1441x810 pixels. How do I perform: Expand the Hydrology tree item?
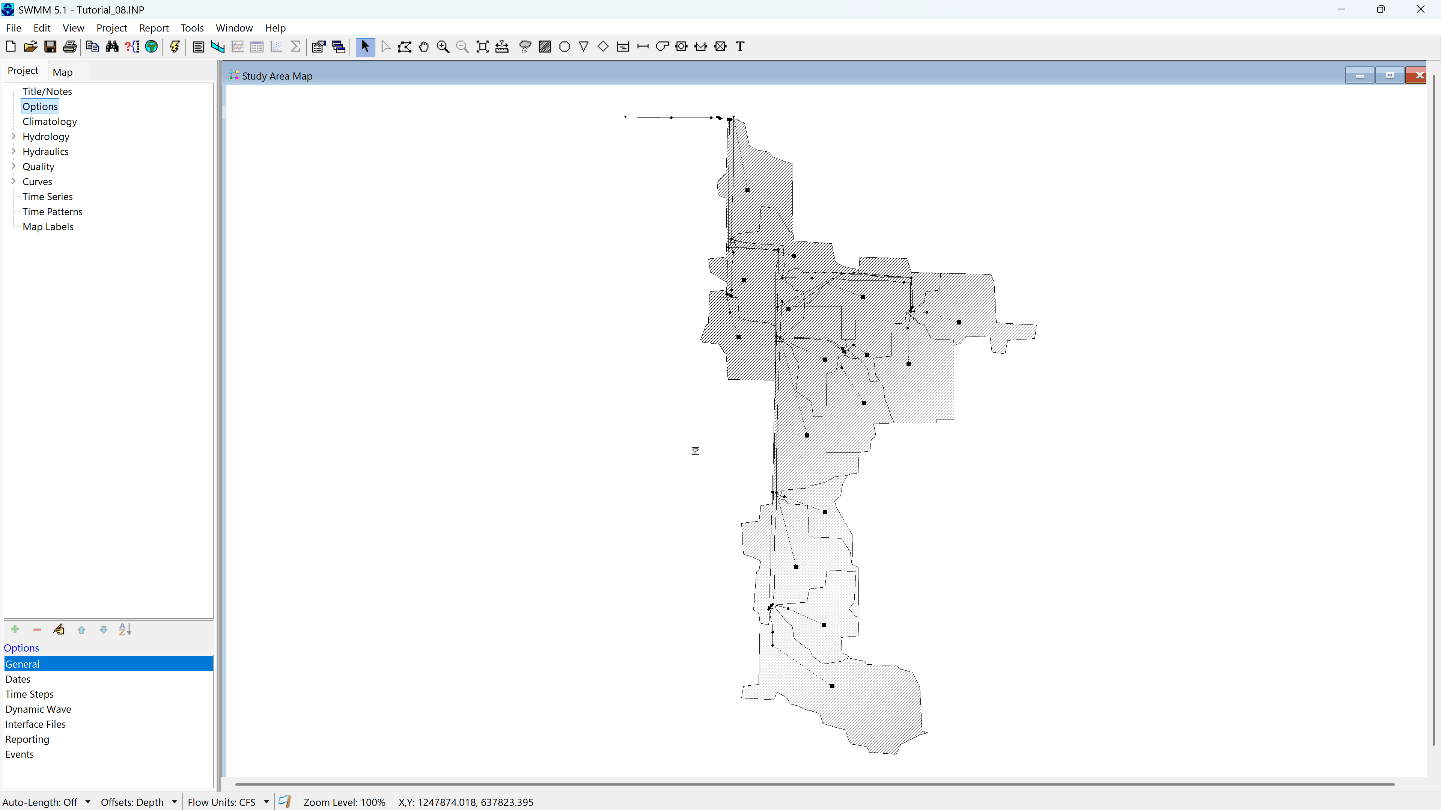12,136
